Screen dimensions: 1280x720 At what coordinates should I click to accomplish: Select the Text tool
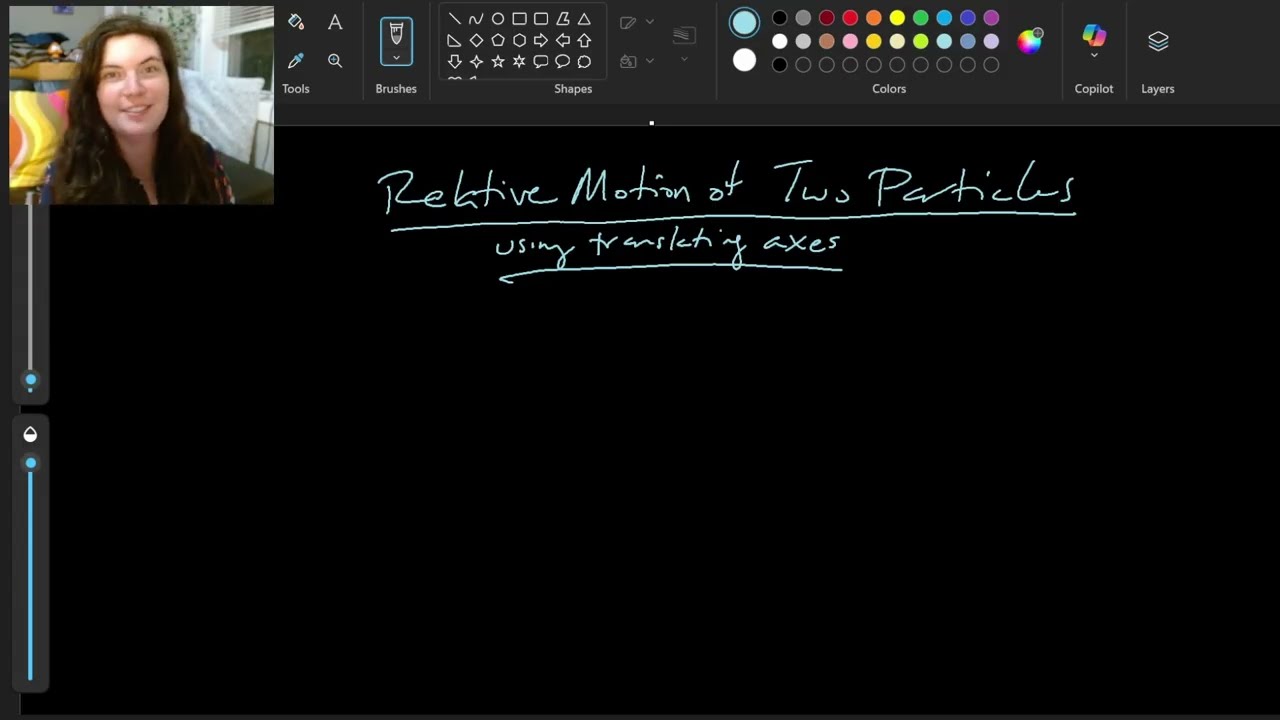335,21
